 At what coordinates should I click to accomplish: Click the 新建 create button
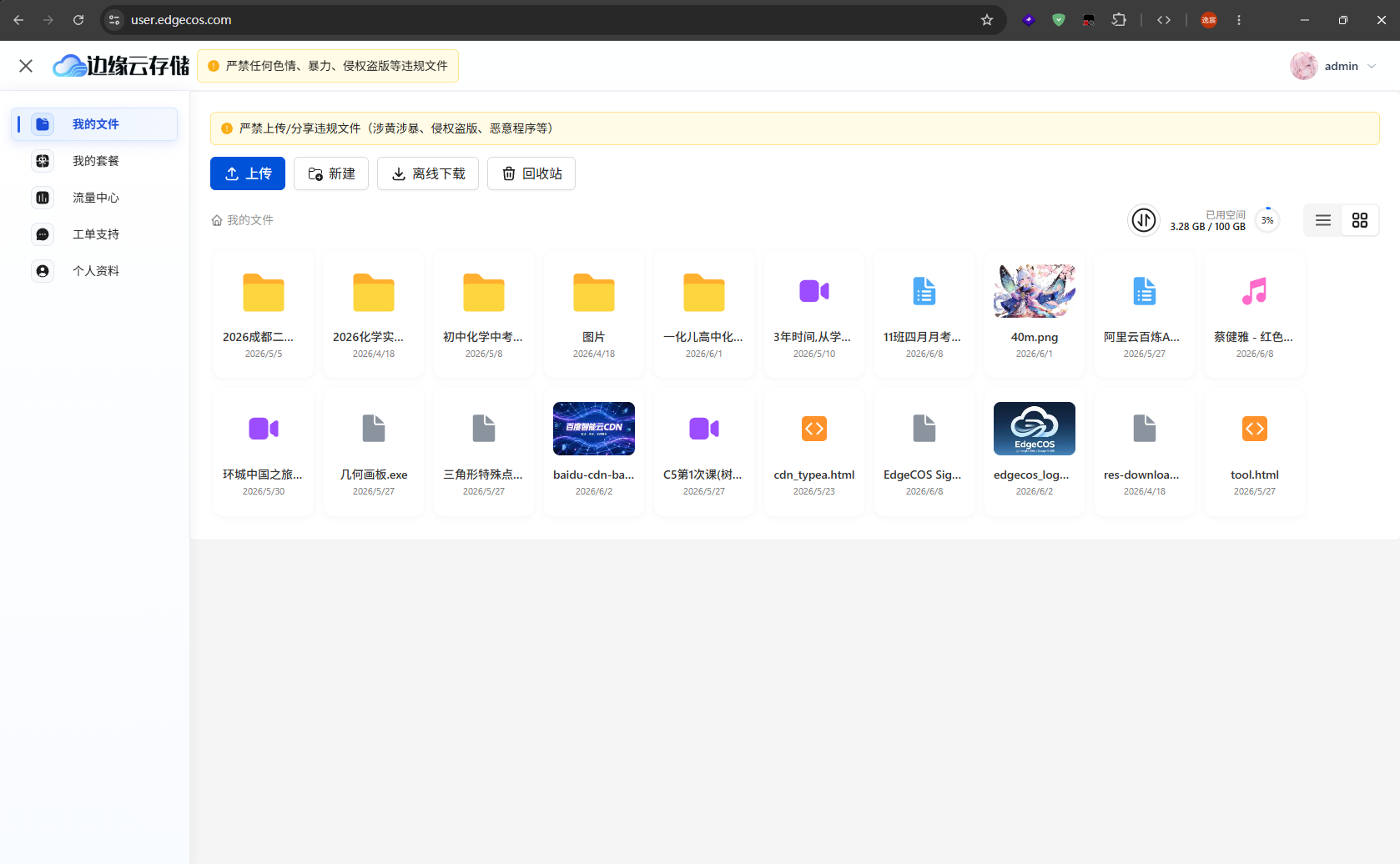pyautogui.click(x=331, y=173)
